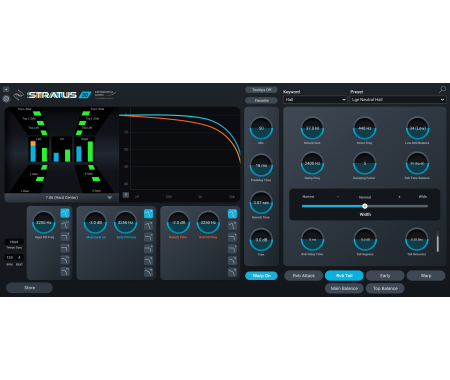Click the orange-labeled Reverb Trim knob showing -2.0 dB
Viewport: 450px width, 380px height.
pyautogui.click(x=178, y=222)
